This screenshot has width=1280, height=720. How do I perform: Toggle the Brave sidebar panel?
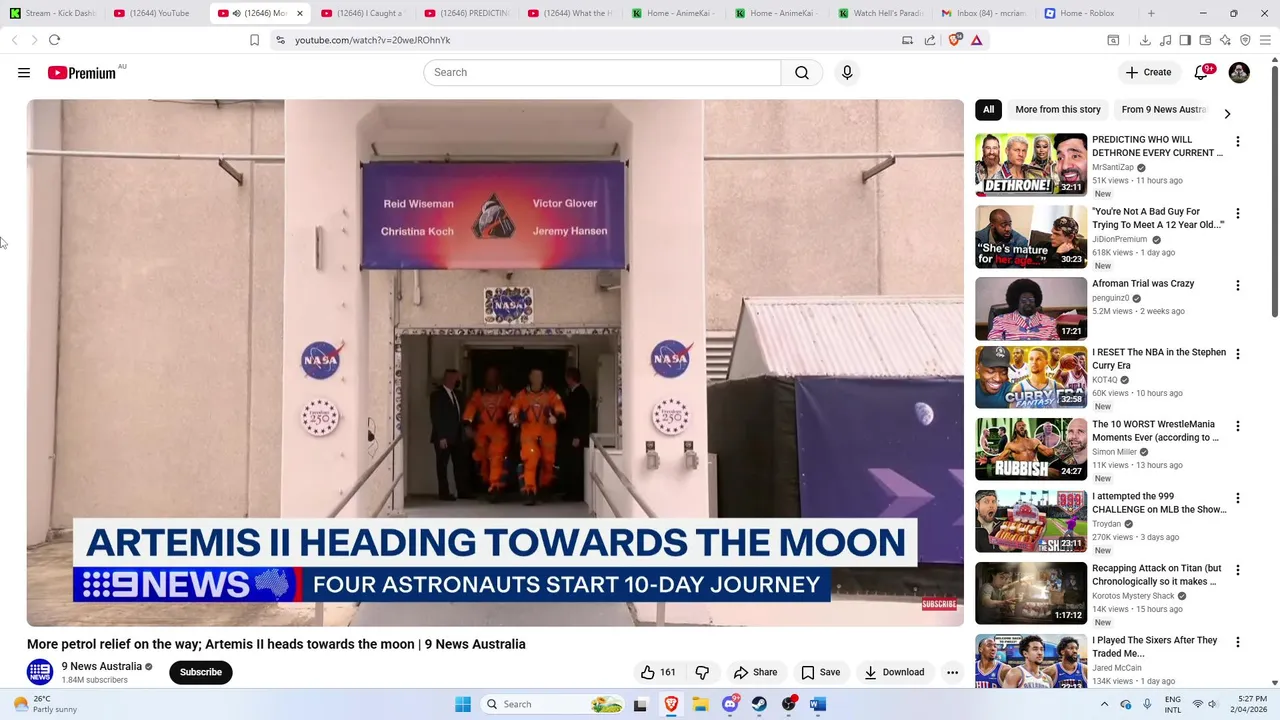[x=1185, y=40]
